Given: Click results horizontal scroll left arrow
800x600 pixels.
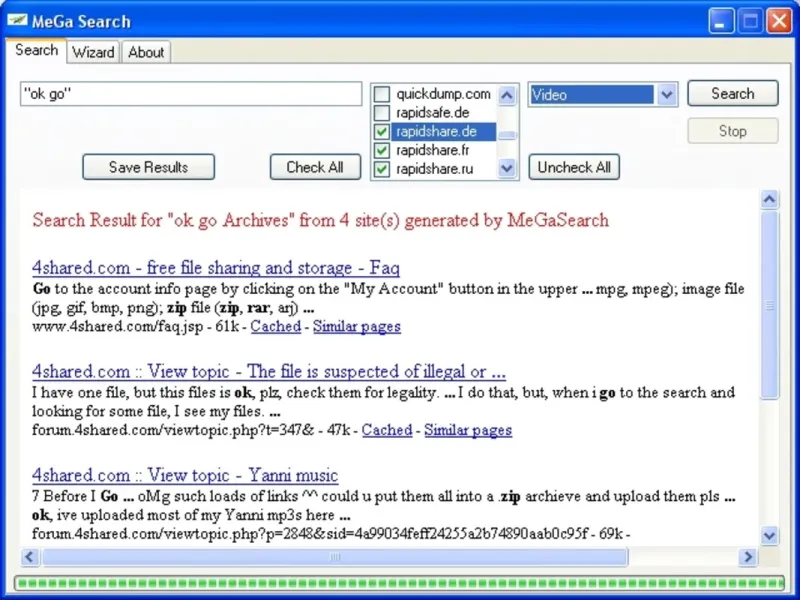Looking at the screenshot, I should coord(30,557).
